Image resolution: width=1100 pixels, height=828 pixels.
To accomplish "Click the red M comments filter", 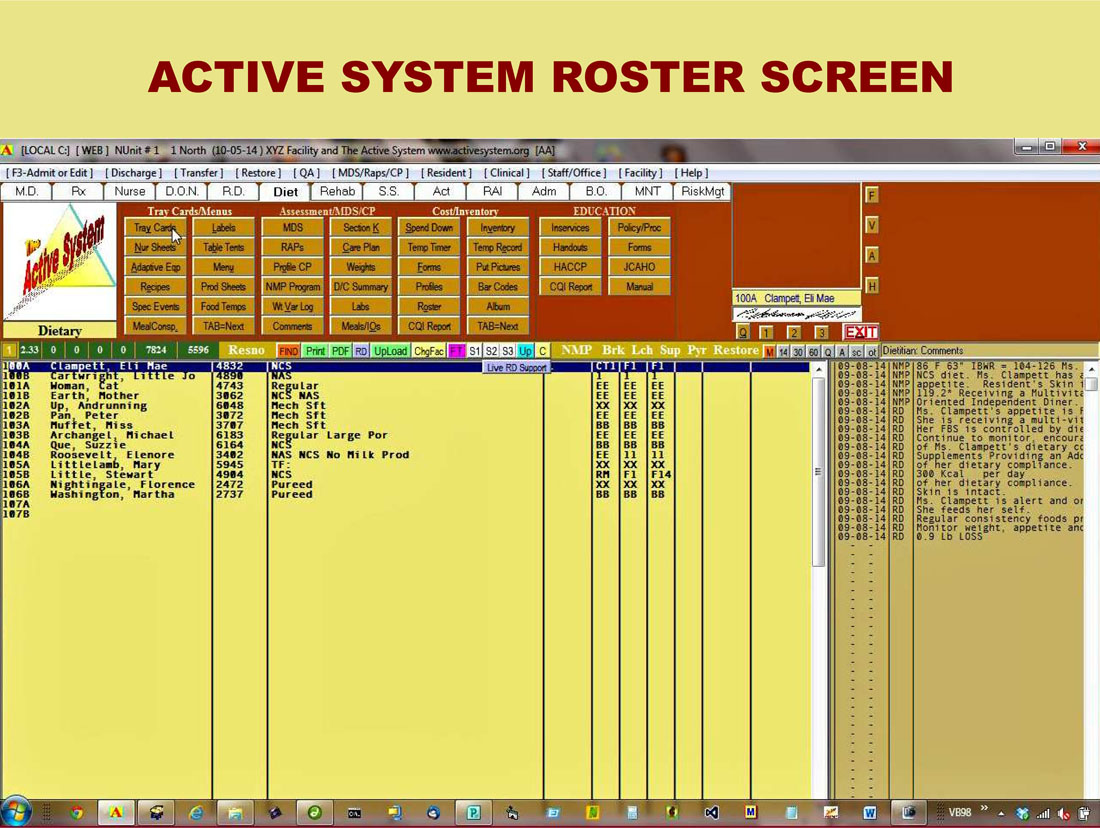I will (770, 352).
